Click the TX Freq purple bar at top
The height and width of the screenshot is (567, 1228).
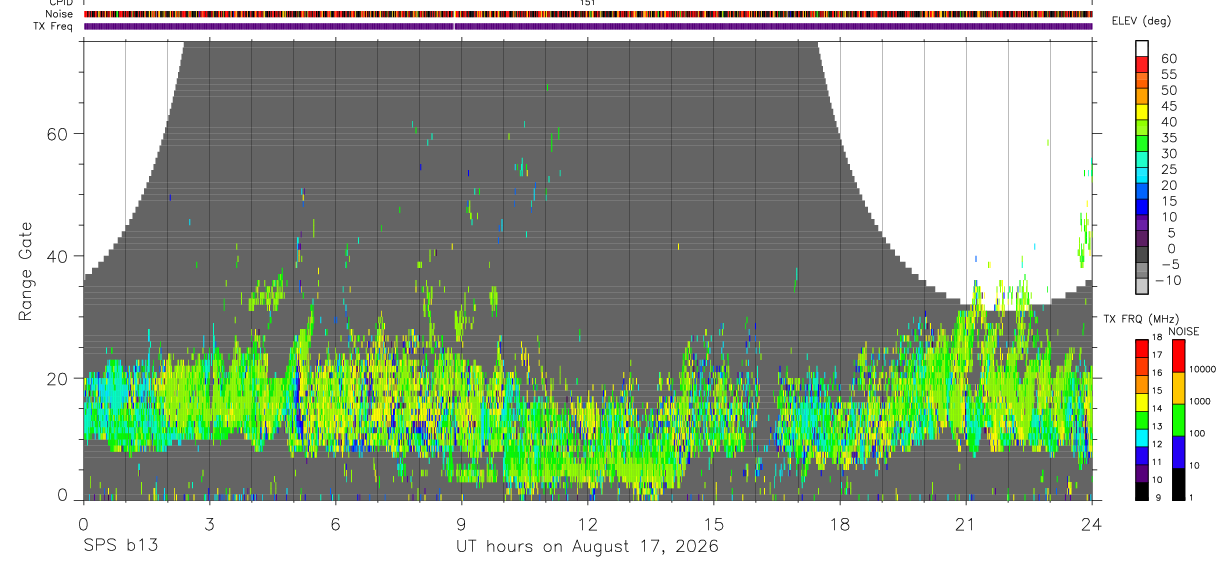588,26
